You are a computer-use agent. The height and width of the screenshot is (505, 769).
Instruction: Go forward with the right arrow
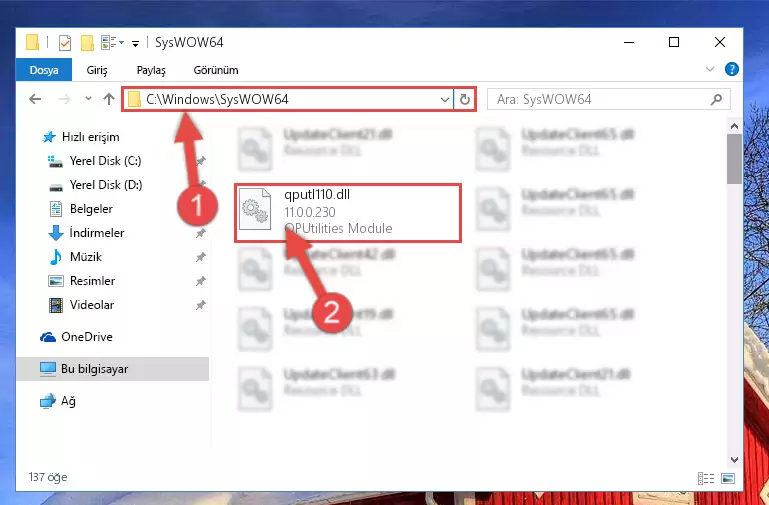[64, 99]
